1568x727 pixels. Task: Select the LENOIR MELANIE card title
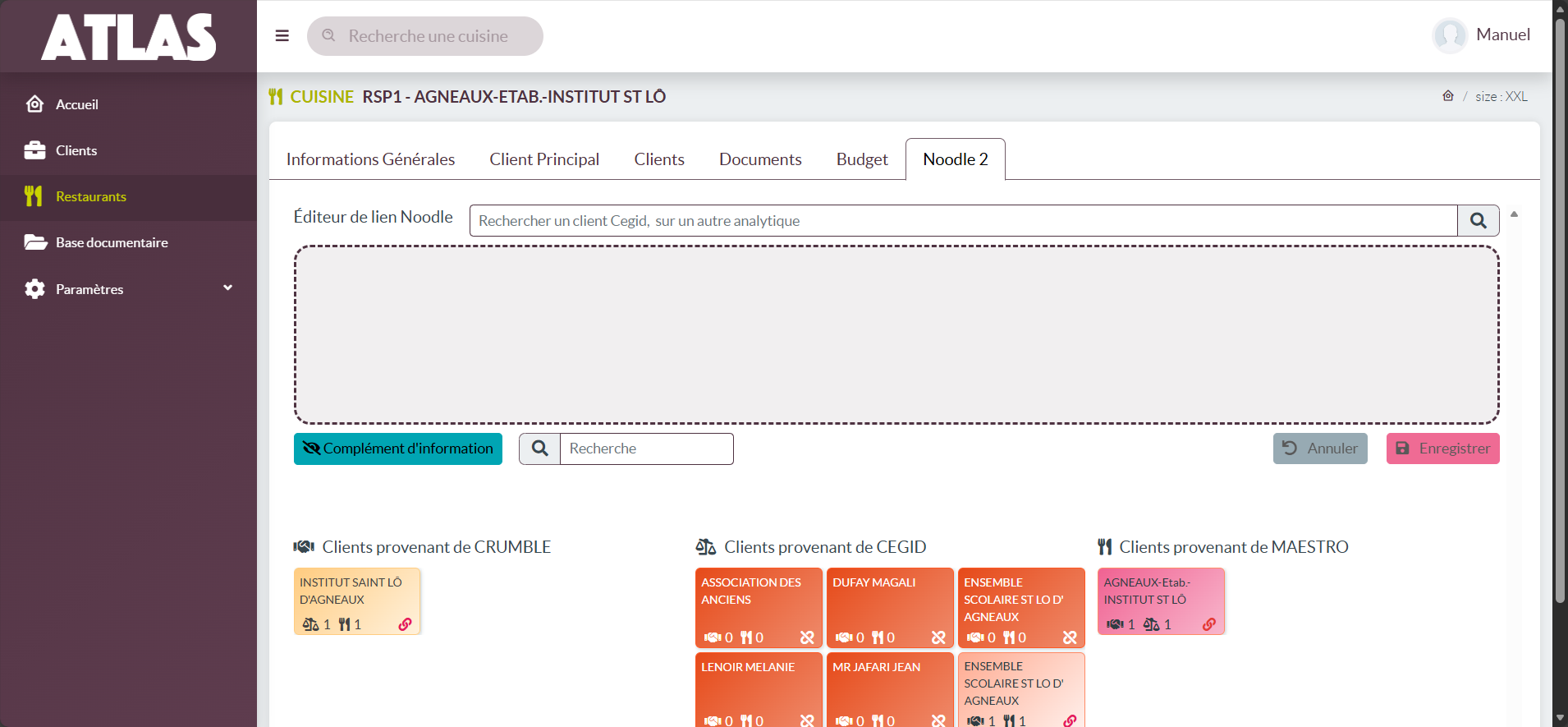(748, 667)
